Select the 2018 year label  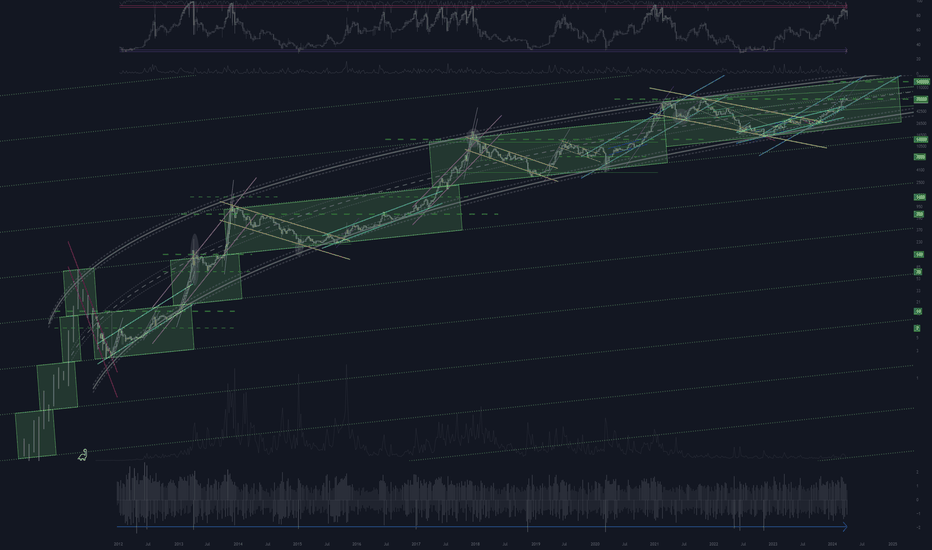(x=476, y=543)
